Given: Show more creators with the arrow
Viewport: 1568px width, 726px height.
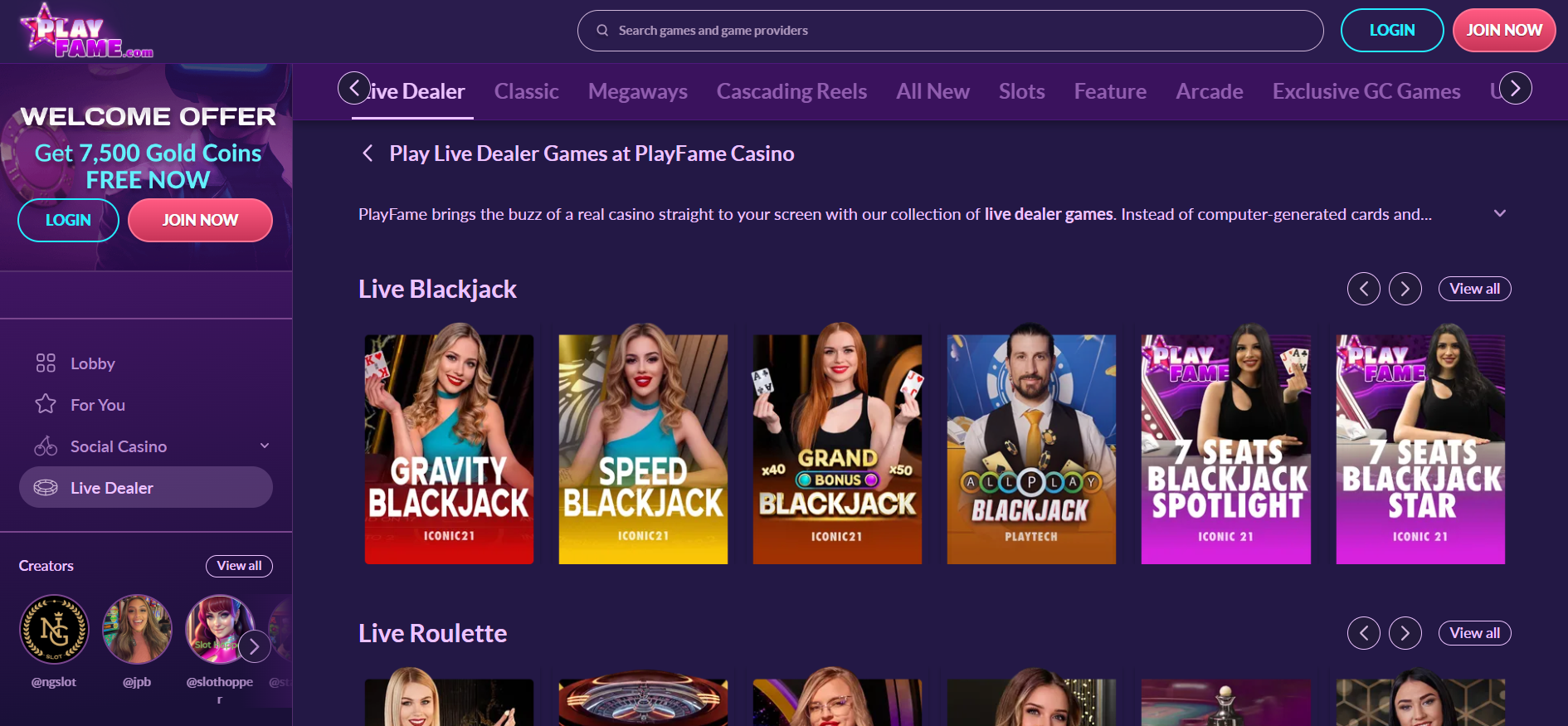Looking at the screenshot, I should coord(255,646).
